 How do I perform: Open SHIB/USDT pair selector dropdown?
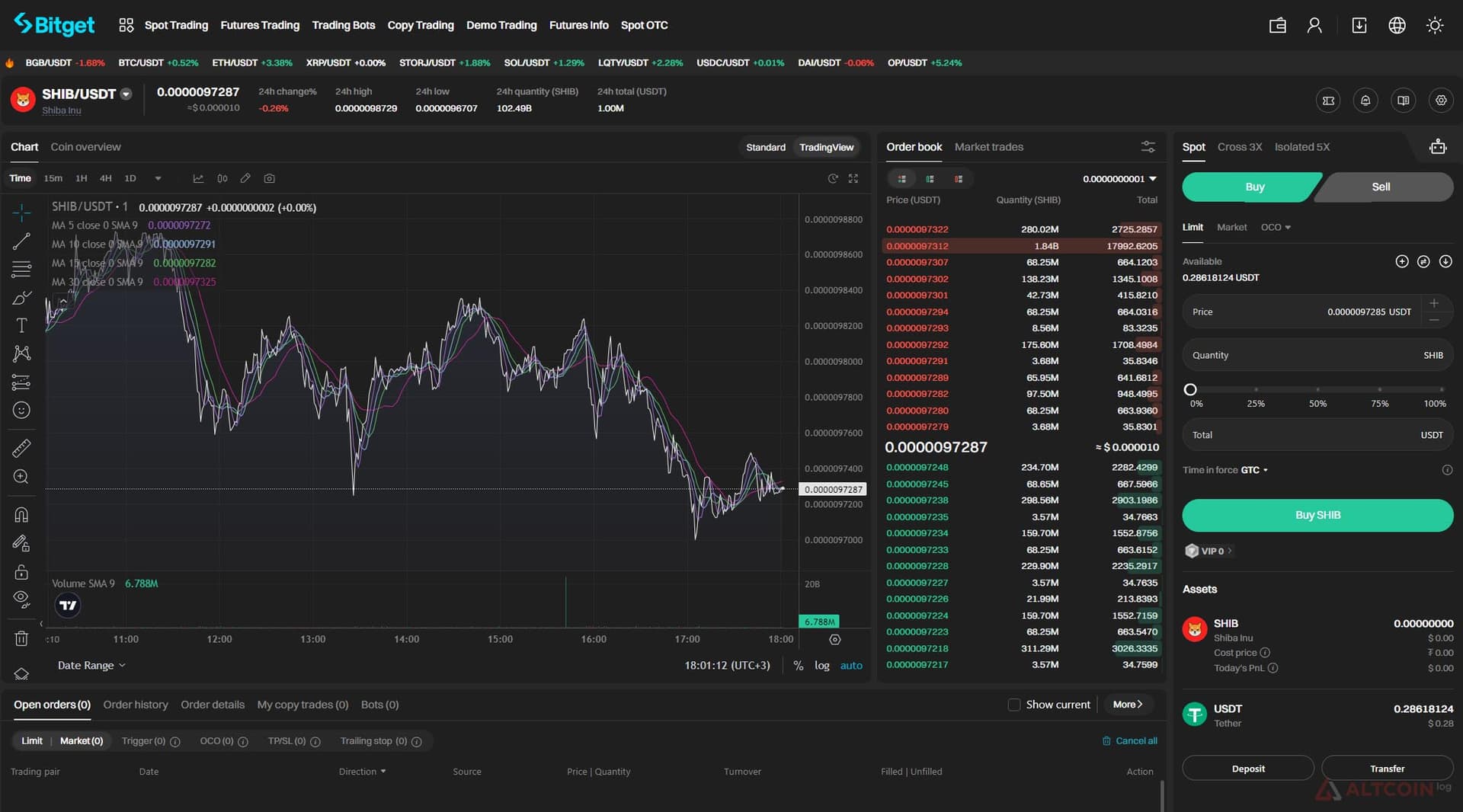(x=126, y=94)
